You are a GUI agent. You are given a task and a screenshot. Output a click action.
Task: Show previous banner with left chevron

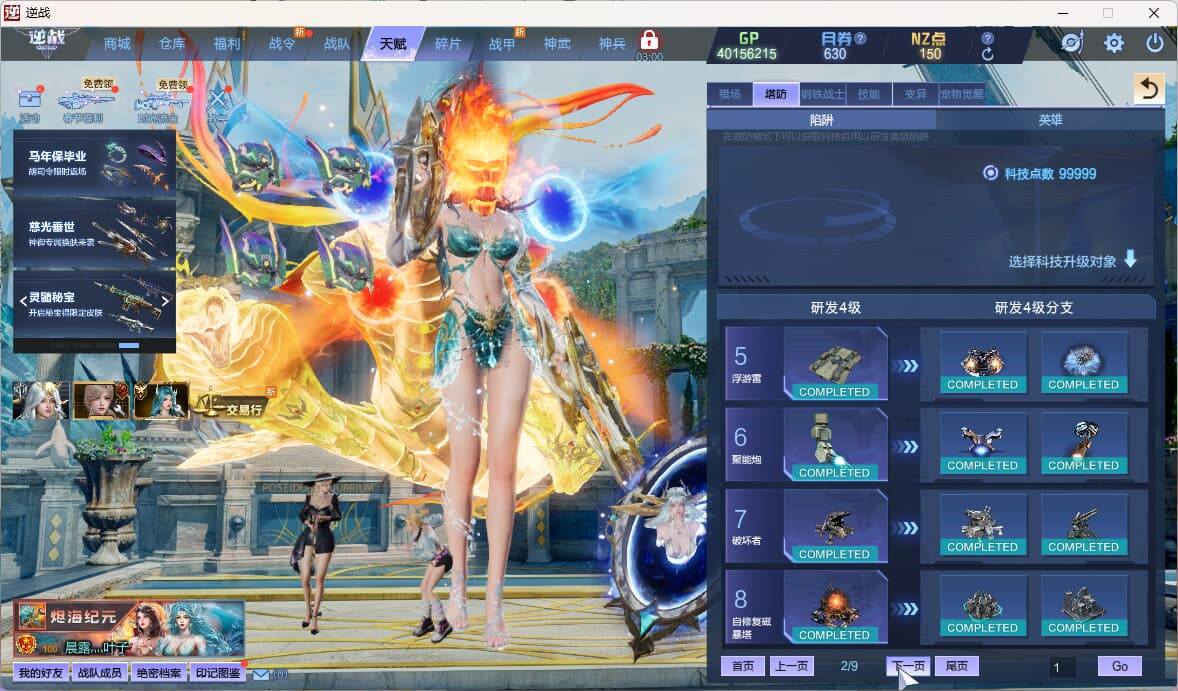23,301
